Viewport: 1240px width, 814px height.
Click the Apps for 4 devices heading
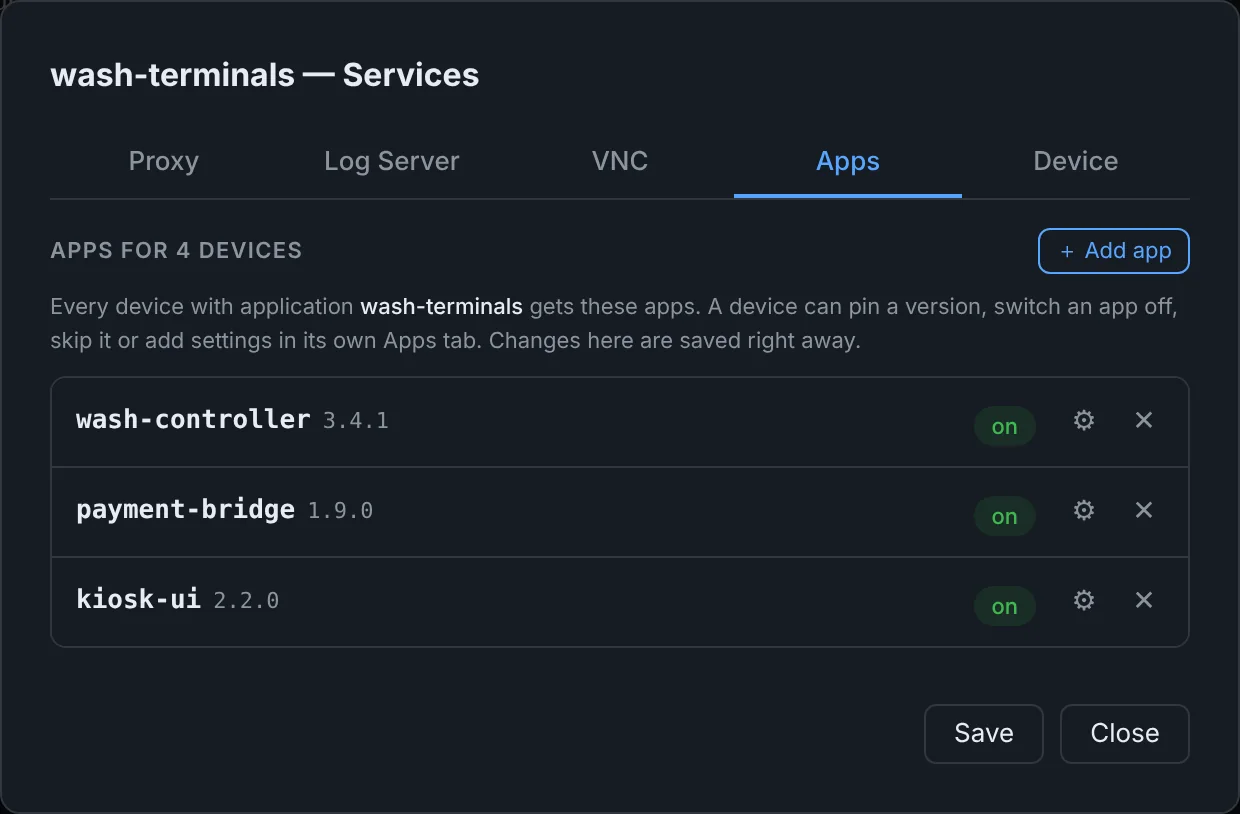(176, 250)
